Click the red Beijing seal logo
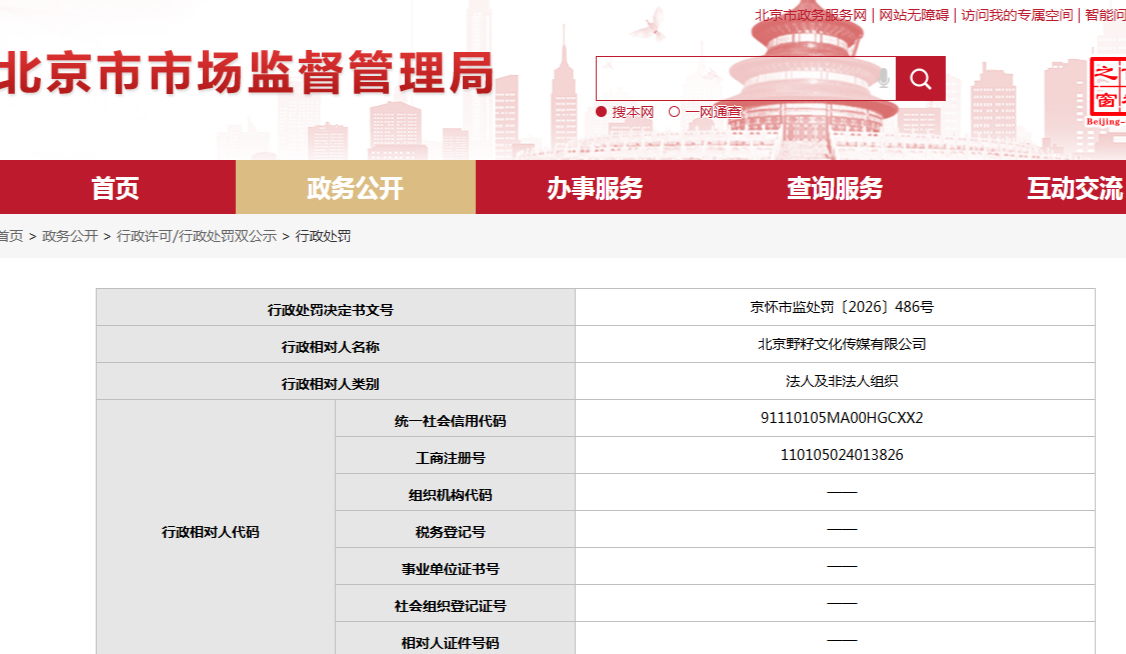 (x=1107, y=91)
